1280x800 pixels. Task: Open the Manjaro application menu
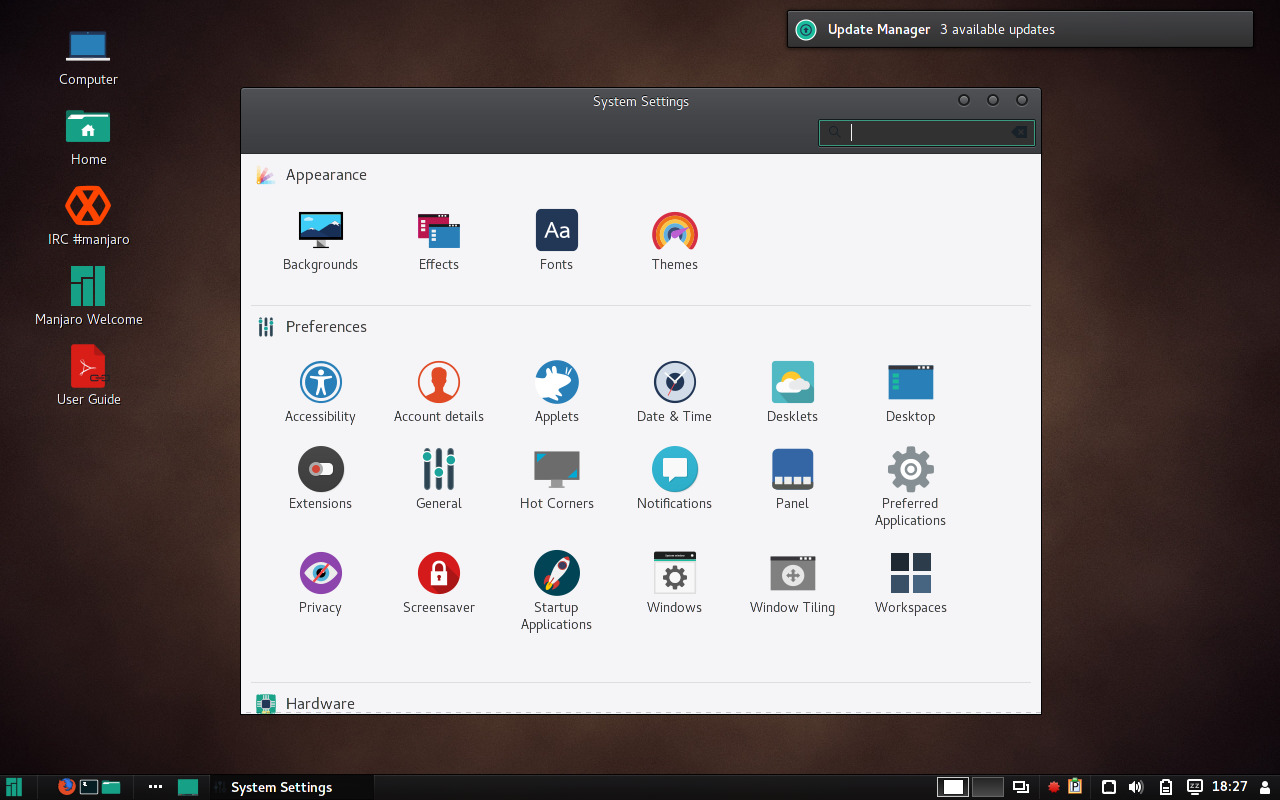[x=13, y=787]
